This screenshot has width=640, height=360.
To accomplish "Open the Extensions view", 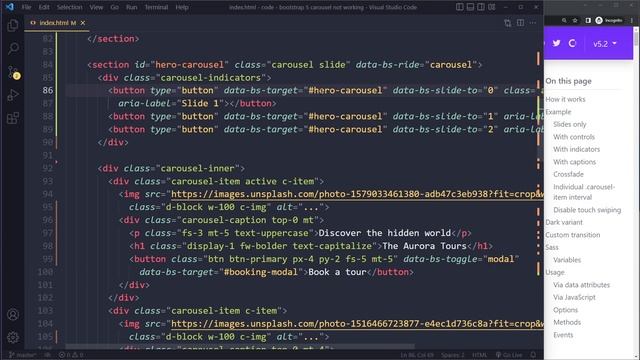I will point(13,118).
